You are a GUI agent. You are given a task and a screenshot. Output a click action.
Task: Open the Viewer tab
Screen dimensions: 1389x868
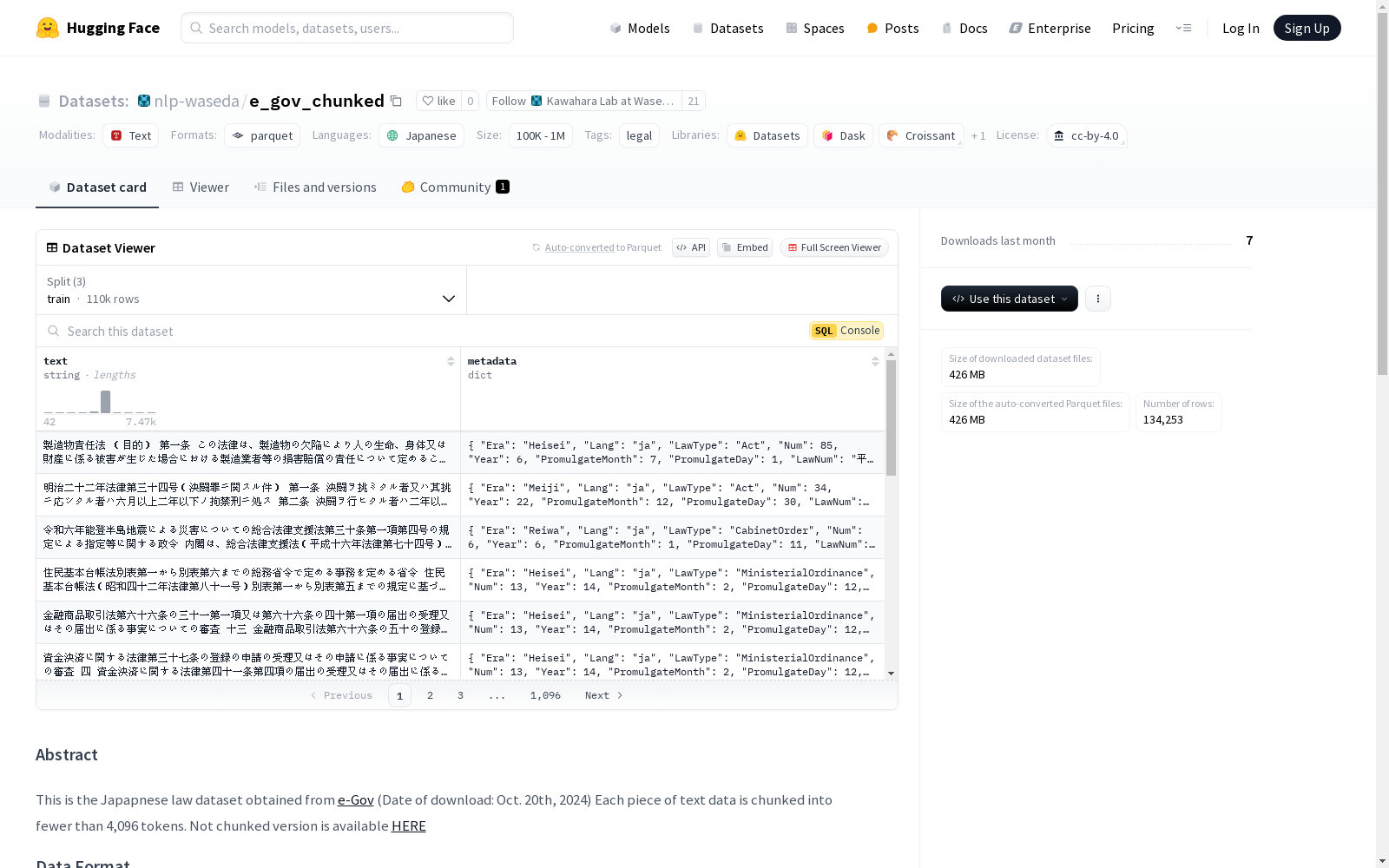[201, 187]
